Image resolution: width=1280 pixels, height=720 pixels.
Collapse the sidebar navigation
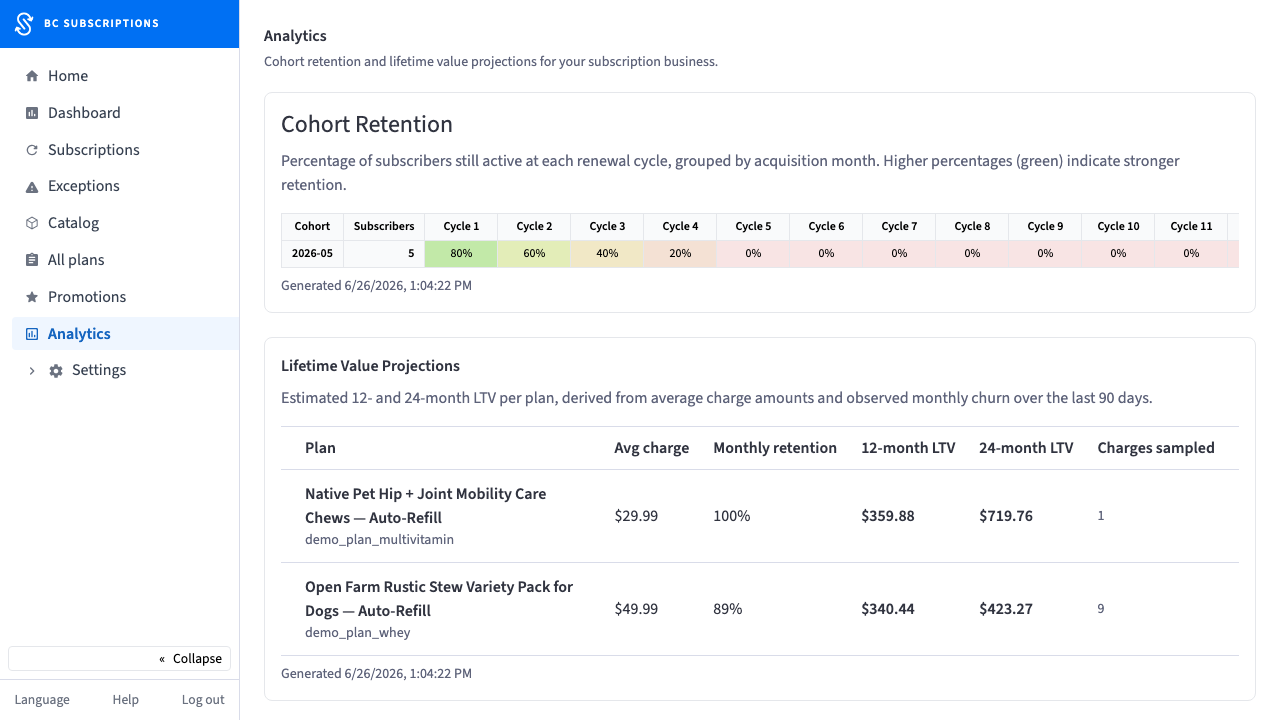[x=120, y=658]
